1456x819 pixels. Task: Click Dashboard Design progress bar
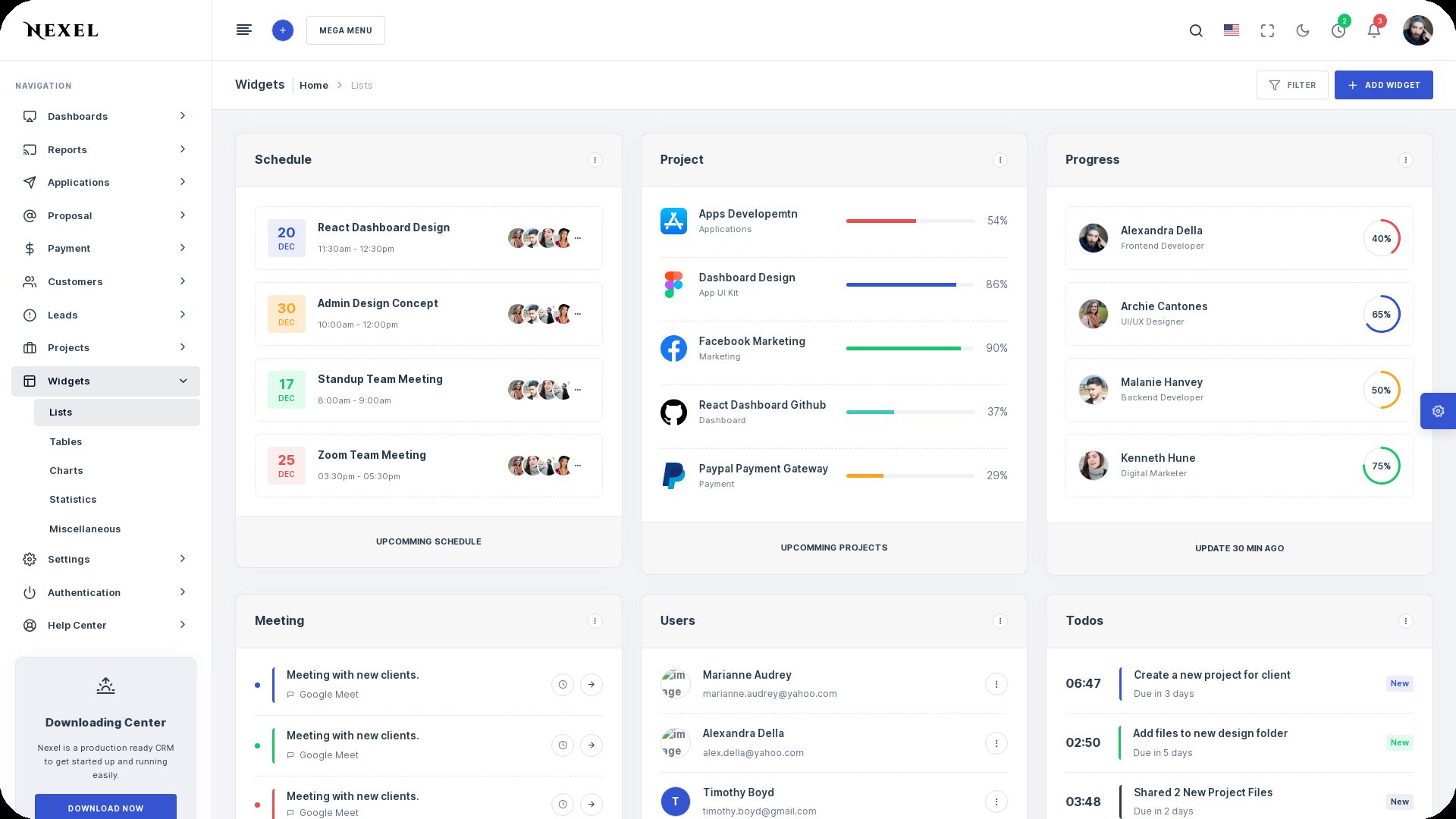point(910,284)
